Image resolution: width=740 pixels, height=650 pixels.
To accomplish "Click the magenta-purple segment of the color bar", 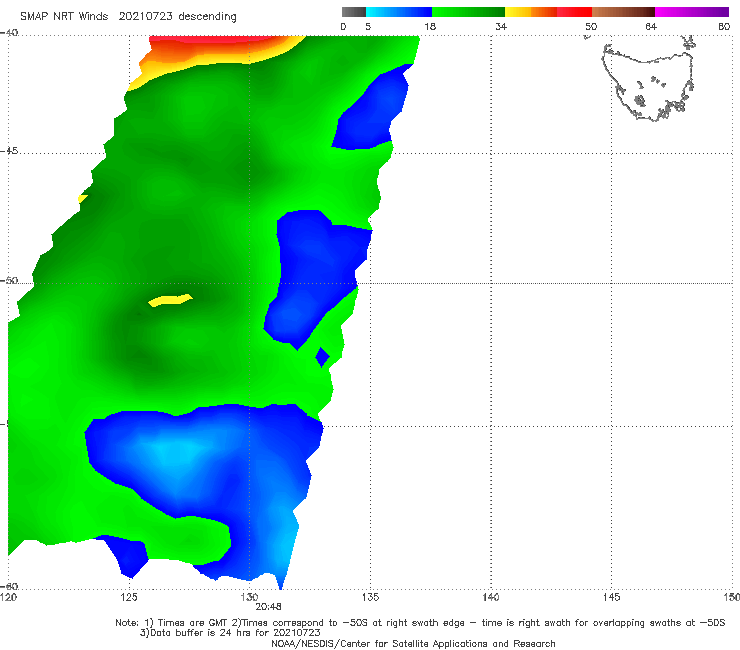I will (x=692, y=12).
